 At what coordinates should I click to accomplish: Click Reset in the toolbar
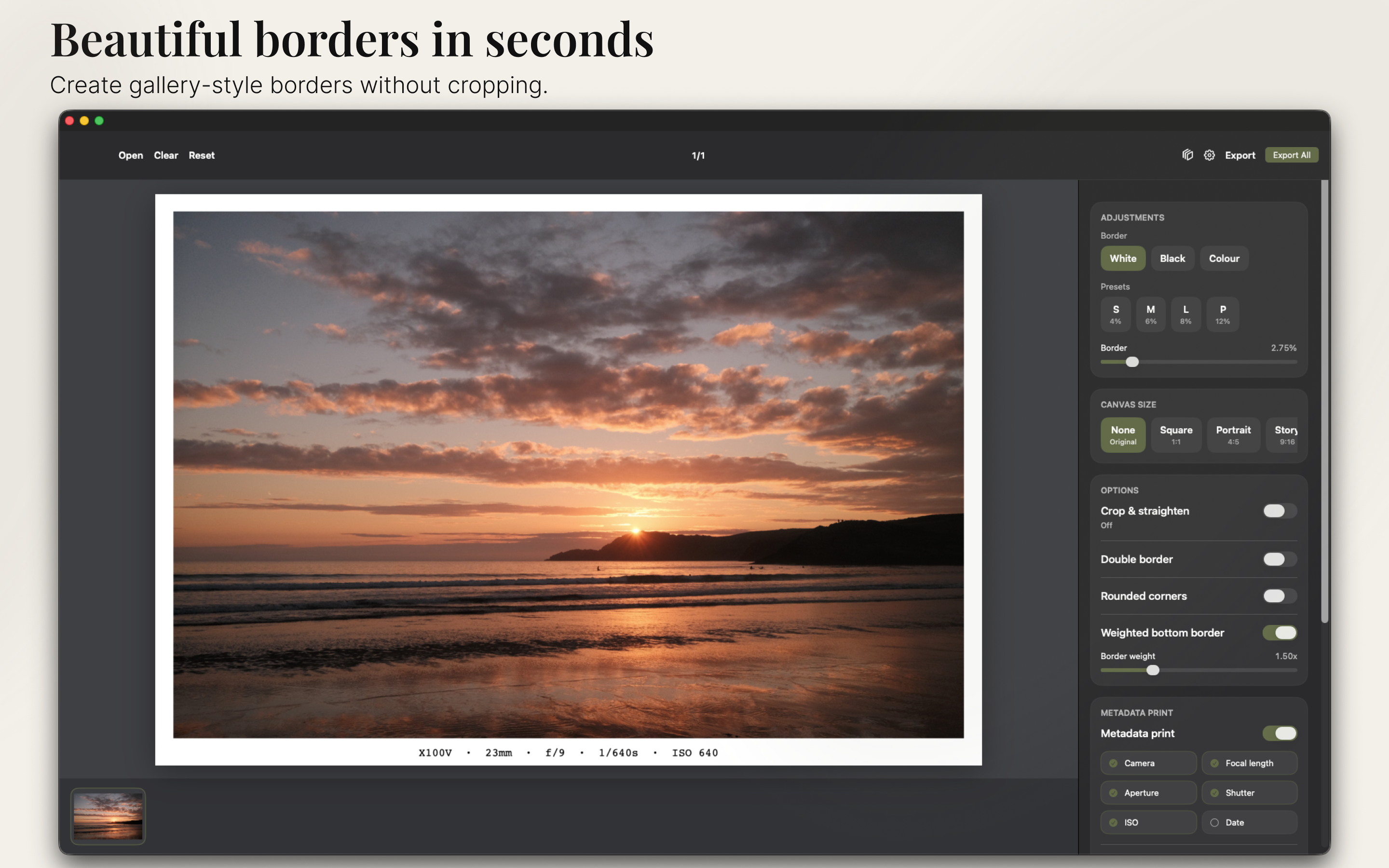click(x=202, y=156)
